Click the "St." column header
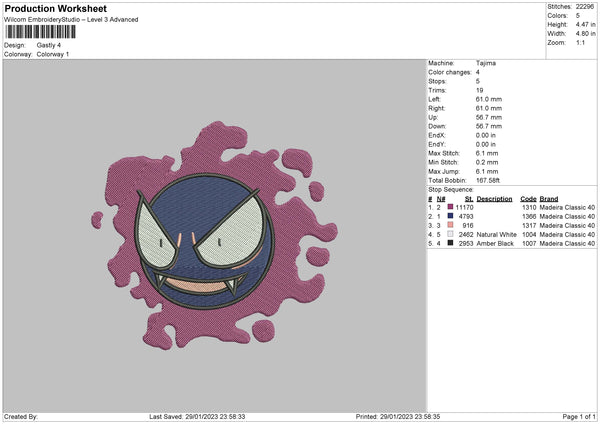 tap(469, 199)
